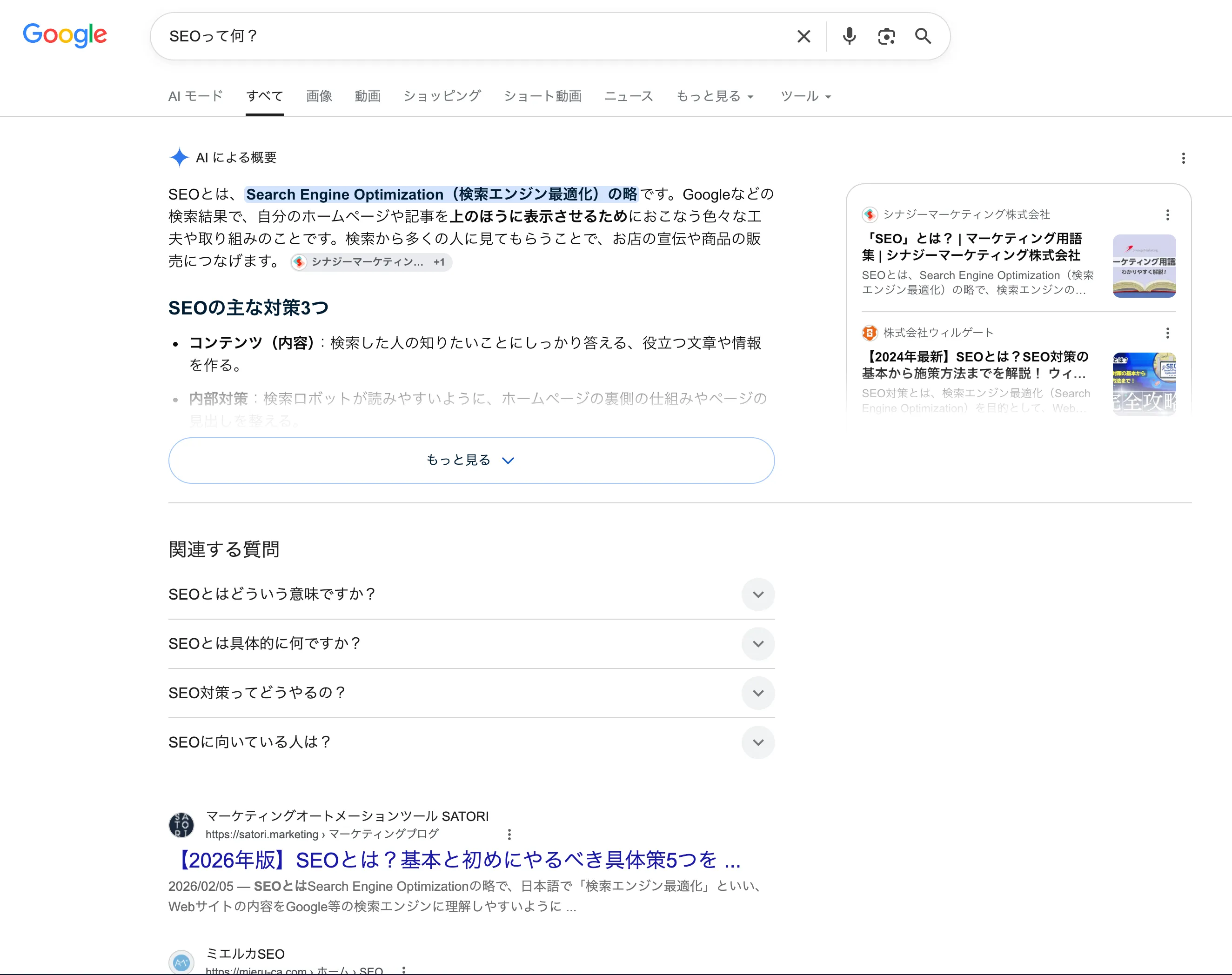Click satori.marketing URL breadcrumb
This screenshot has width=1232, height=975.
322,834
